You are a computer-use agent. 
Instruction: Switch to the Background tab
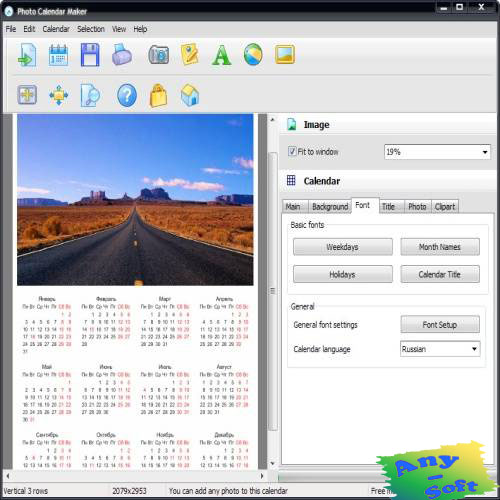pos(330,207)
